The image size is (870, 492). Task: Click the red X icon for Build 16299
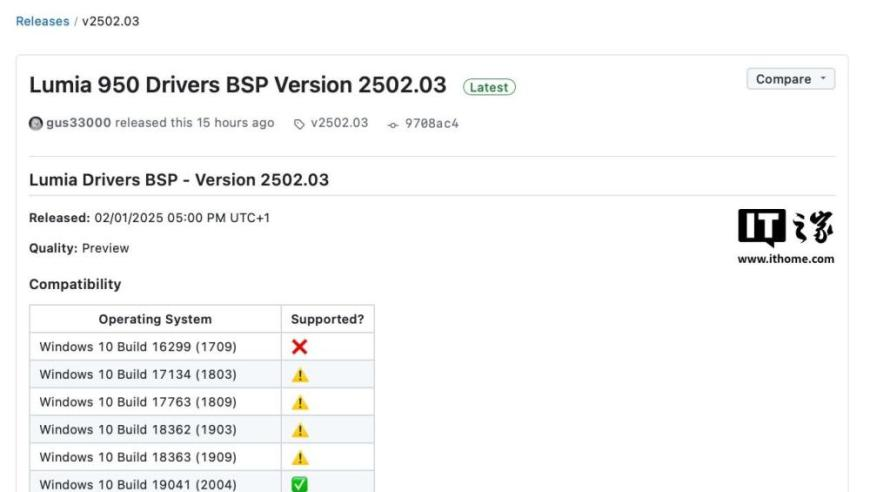coord(300,347)
